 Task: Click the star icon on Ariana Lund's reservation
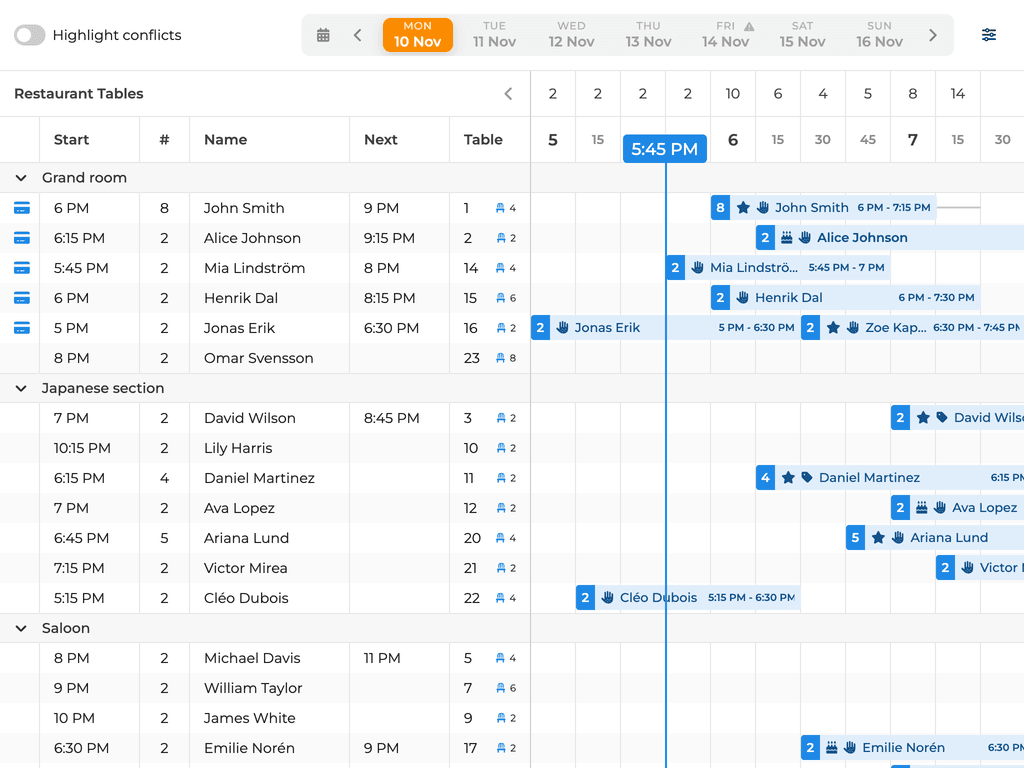tap(878, 537)
